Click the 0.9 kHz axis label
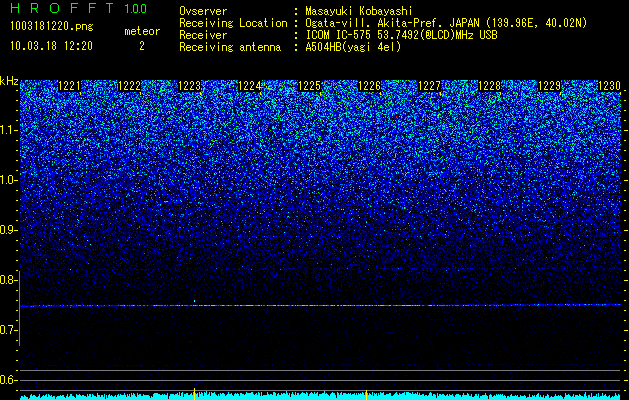The width and height of the screenshot is (629, 400). pos(8,230)
